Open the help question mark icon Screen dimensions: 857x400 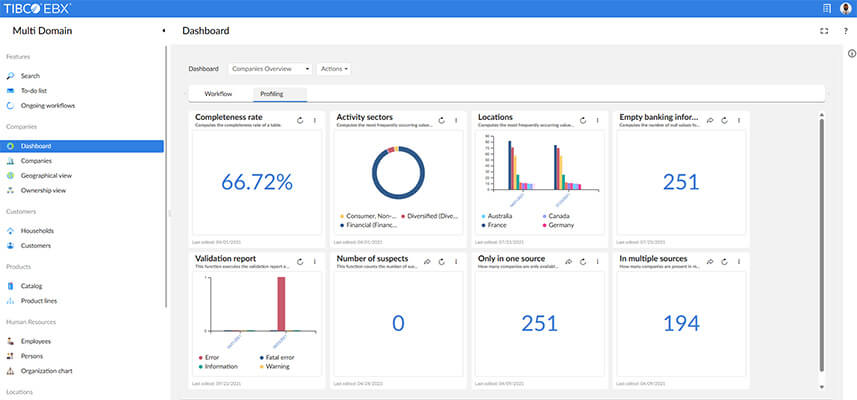(x=846, y=31)
